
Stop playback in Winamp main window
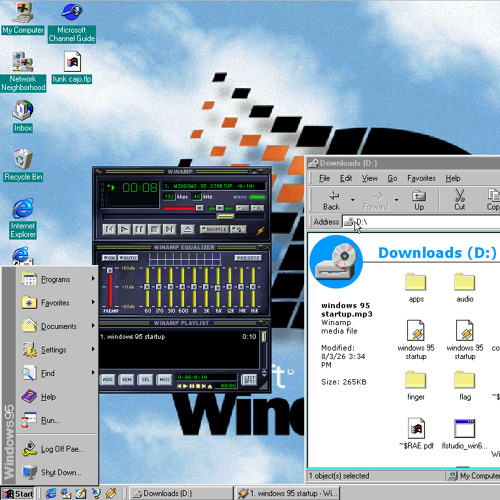coord(154,229)
